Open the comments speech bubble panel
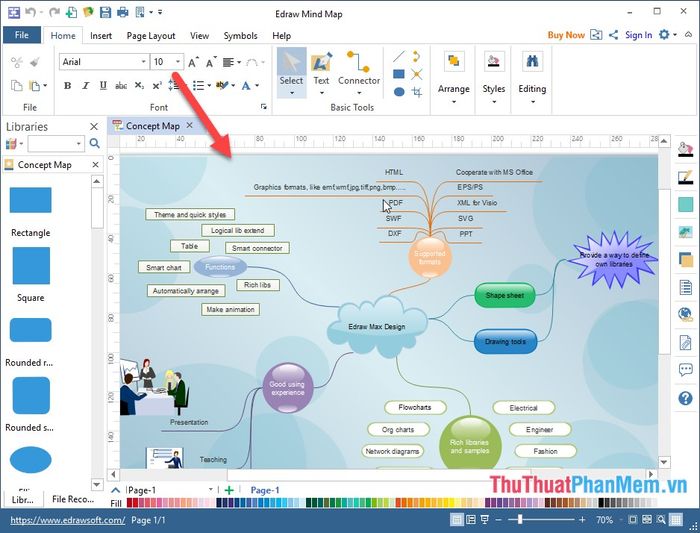The width and height of the screenshot is (700, 533). (685, 370)
